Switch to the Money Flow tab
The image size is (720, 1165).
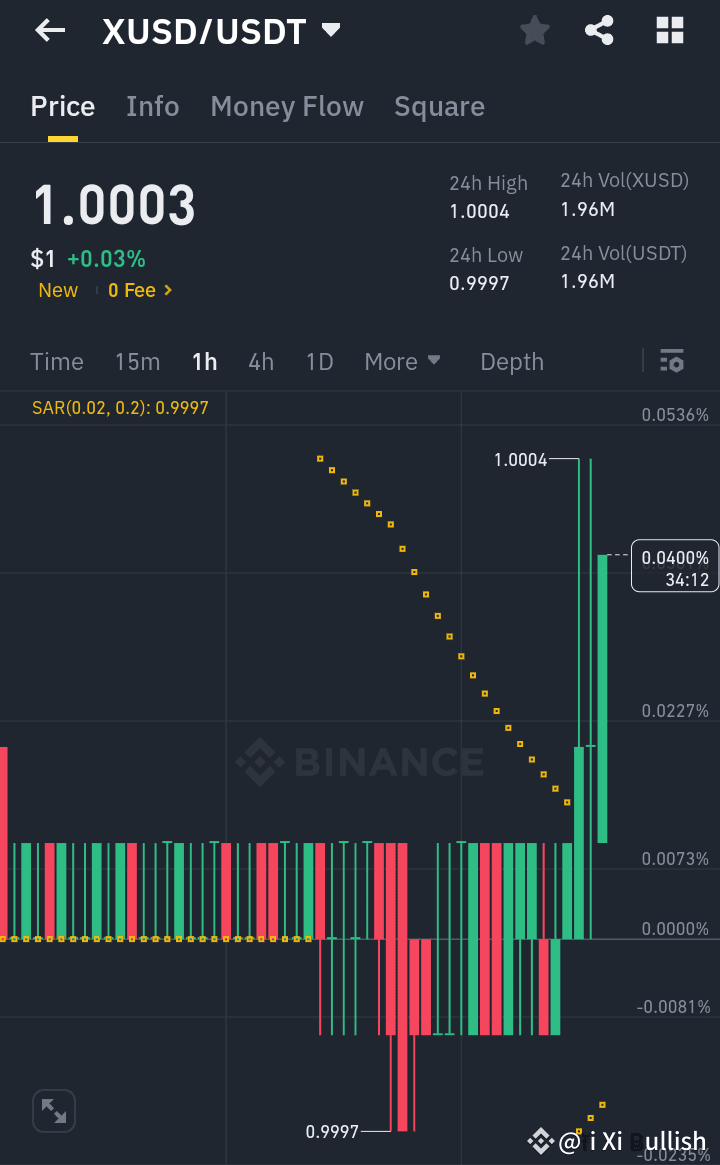tap(287, 106)
